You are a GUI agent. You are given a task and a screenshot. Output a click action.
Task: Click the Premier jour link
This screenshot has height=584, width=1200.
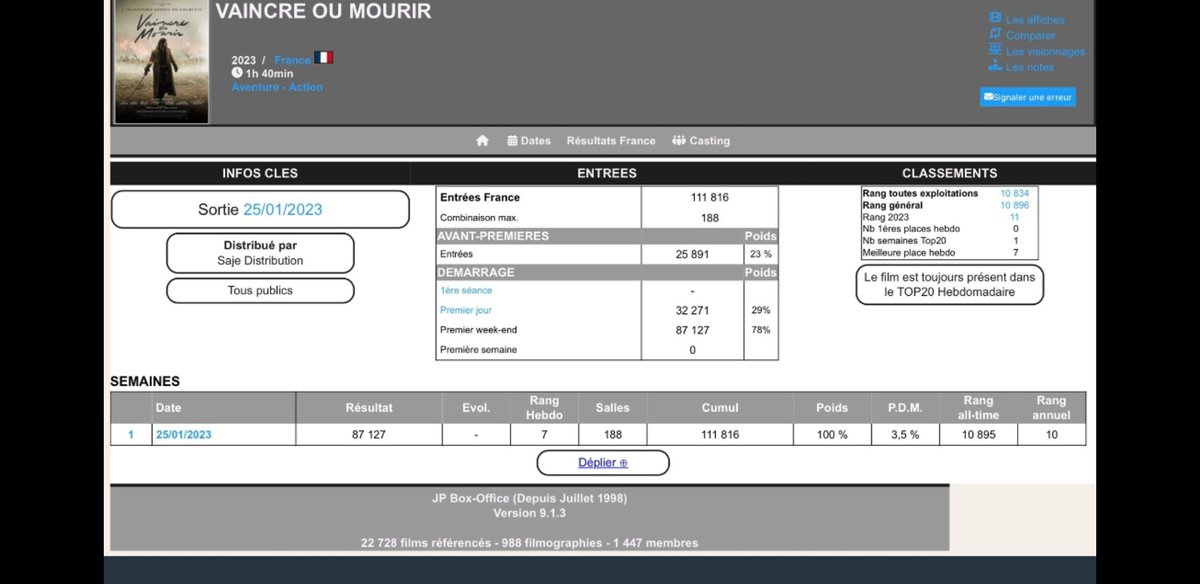click(x=466, y=310)
